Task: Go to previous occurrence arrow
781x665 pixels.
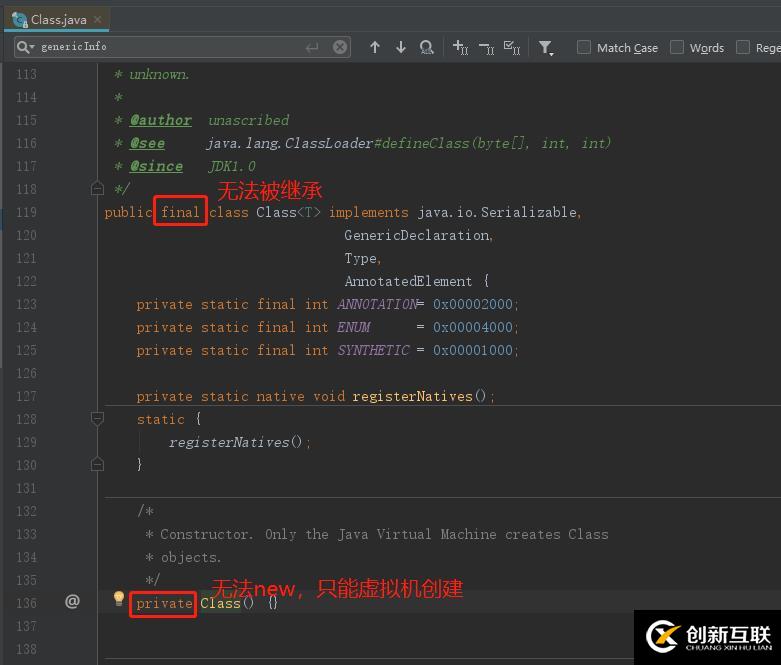Action: [x=375, y=47]
